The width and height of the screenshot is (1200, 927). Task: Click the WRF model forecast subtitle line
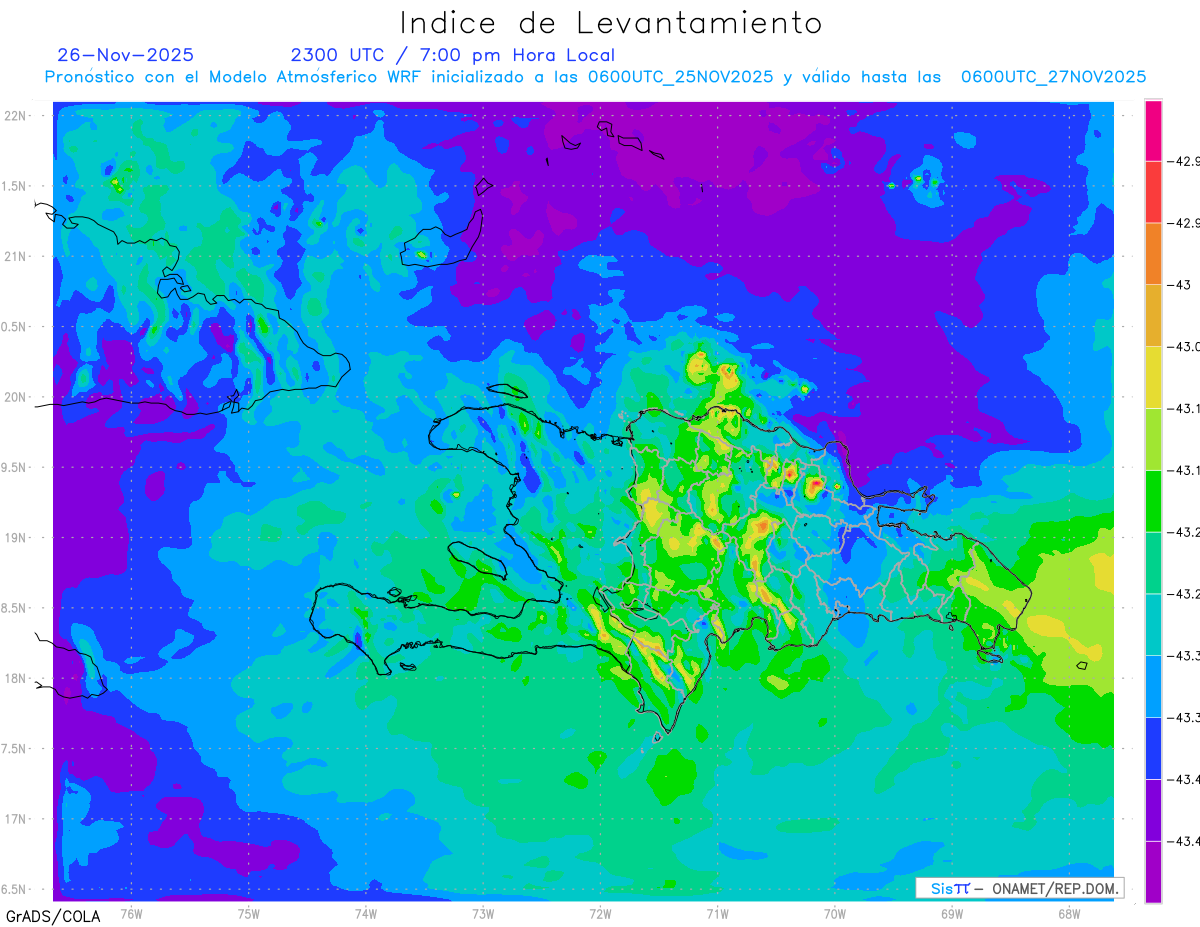click(595, 77)
